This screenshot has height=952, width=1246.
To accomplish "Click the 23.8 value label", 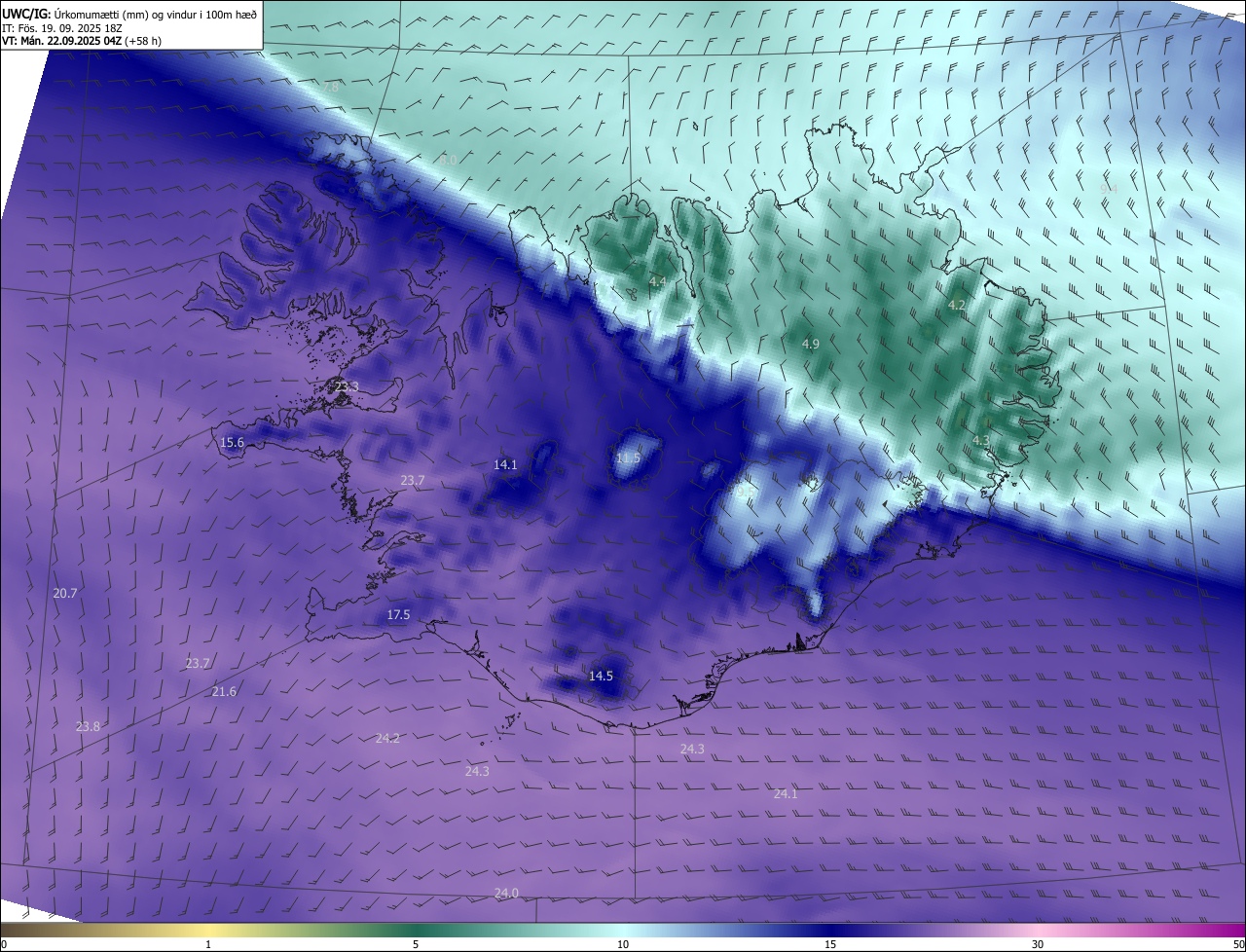I will click(x=88, y=726).
